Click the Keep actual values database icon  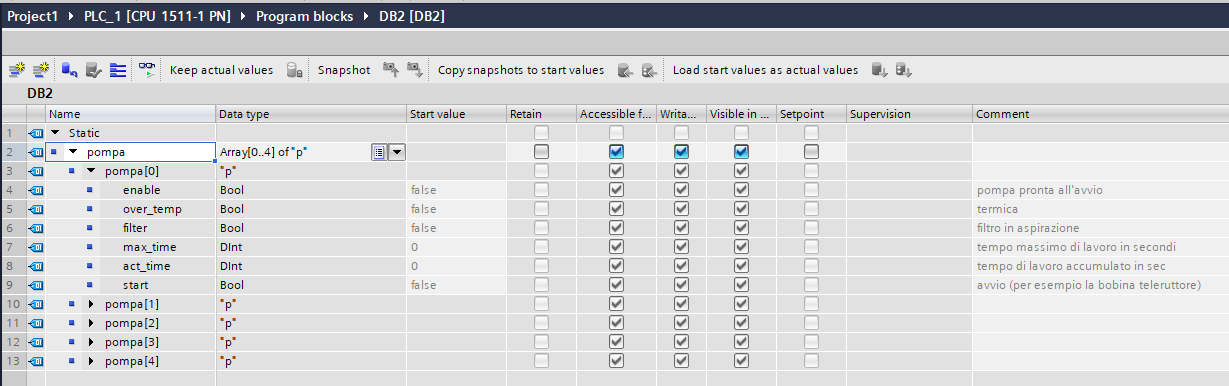pyautogui.click(x=295, y=70)
